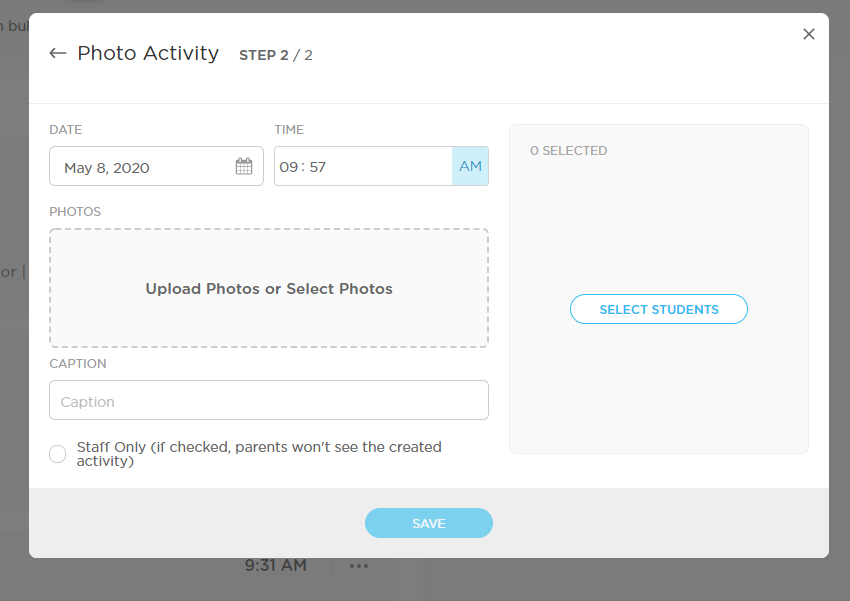Click the Photo Activity dialog title
The height and width of the screenshot is (601, 850).
146,53
